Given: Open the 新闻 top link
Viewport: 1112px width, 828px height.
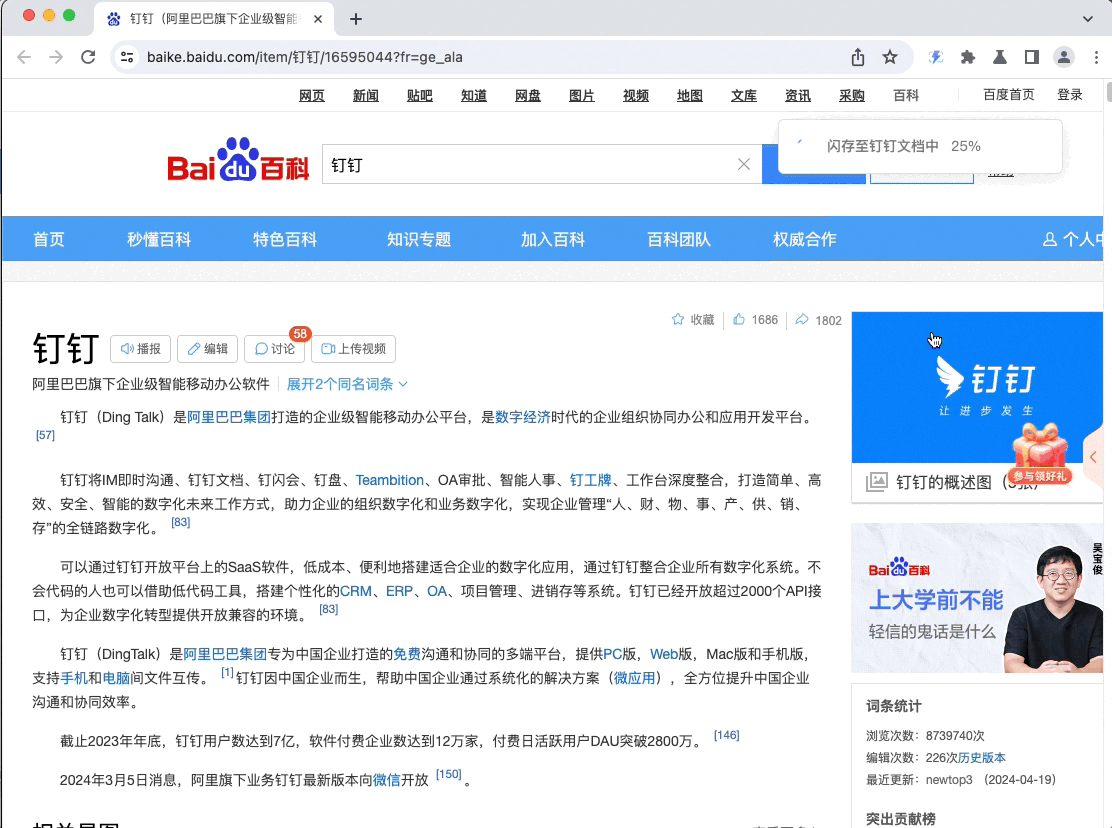Looking at the screenshot, I should tap(366, 95).
